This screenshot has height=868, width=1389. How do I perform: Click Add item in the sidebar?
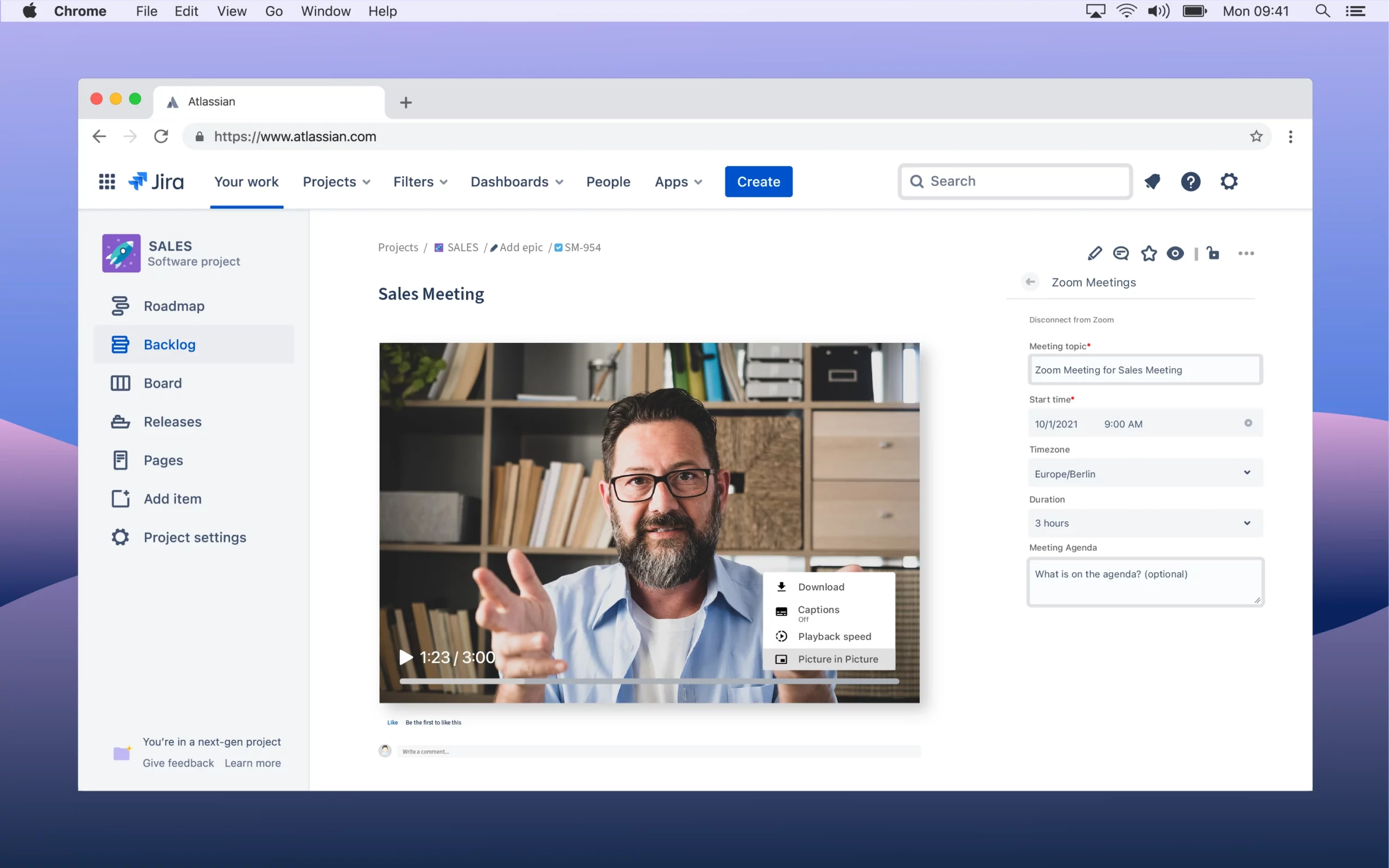point(194,499)
